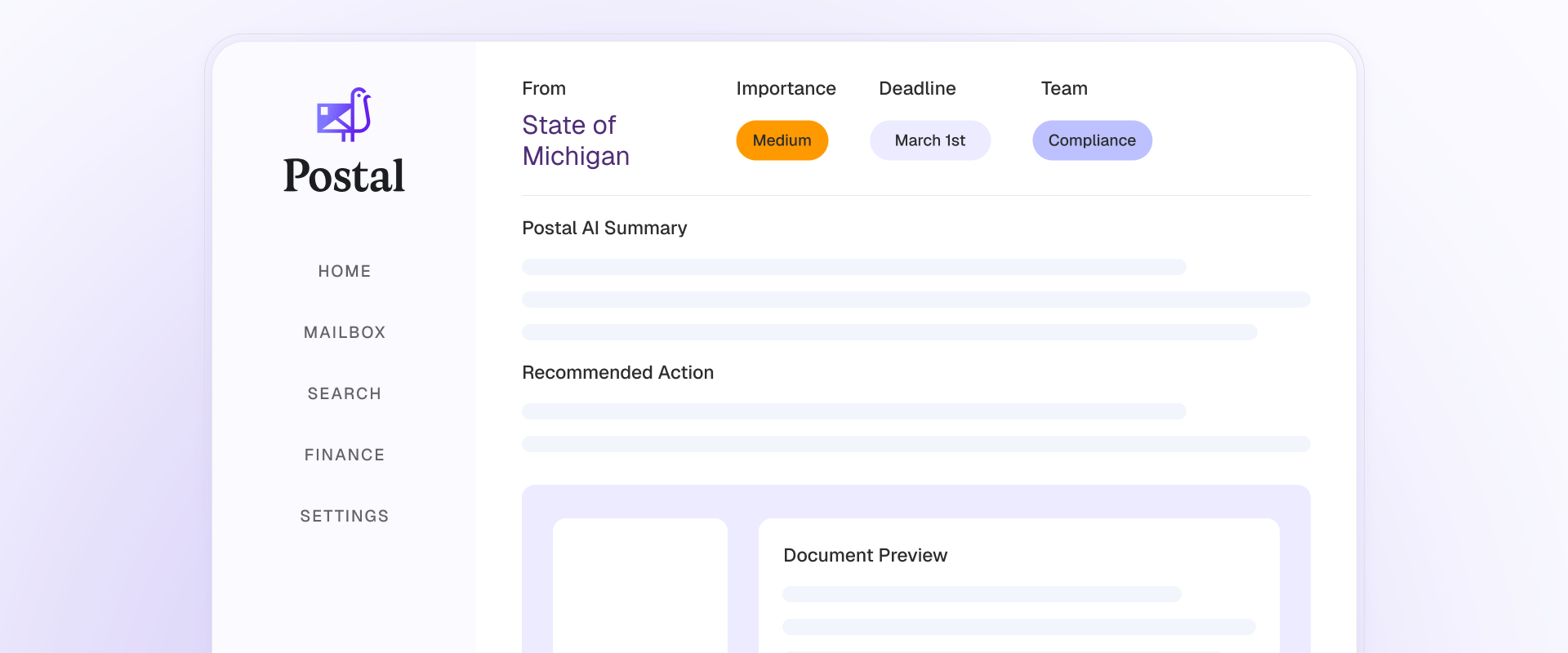Click the Deadline column label
1568x653 pixels.
917,88
